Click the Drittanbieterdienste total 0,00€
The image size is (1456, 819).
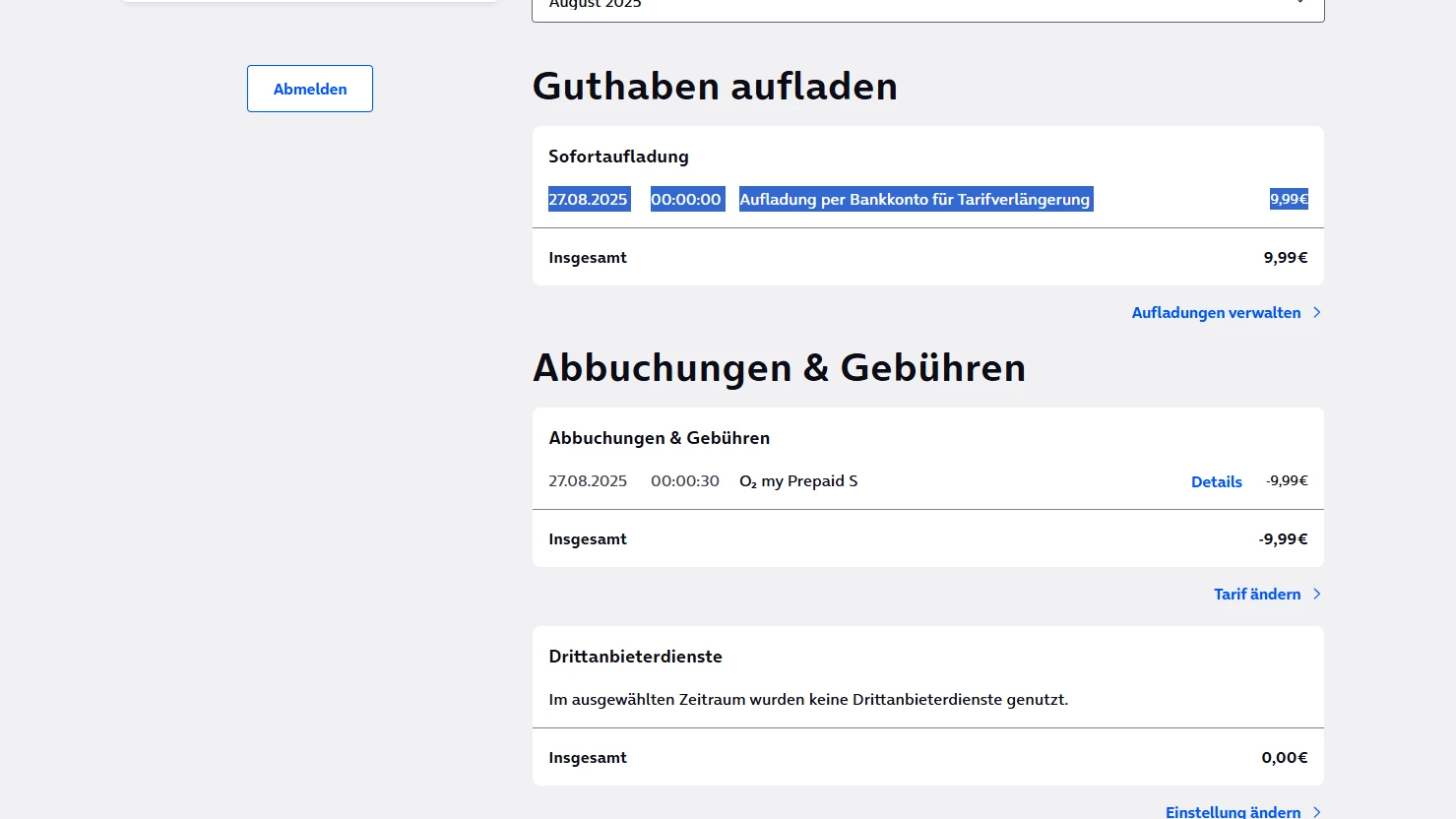coord(1285,758)
